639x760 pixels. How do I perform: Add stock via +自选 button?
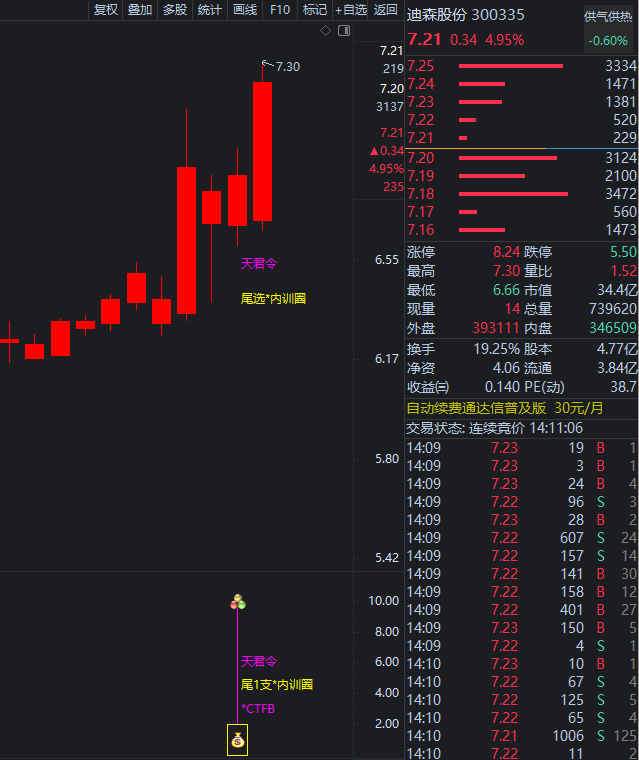point(351,10)
